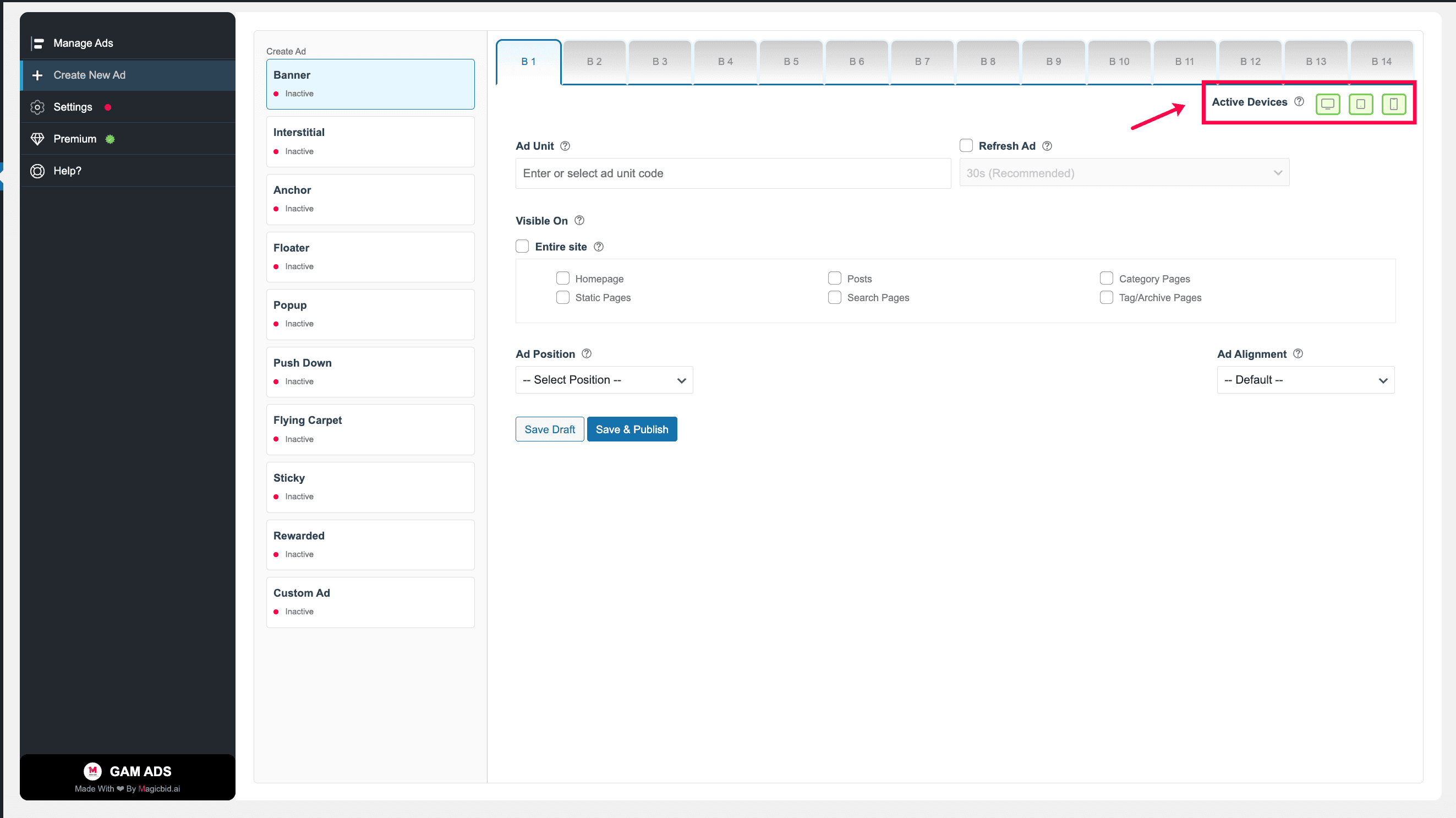Click the Settings gear icon
Screen dimensions: 1456x818
(37, 107)
